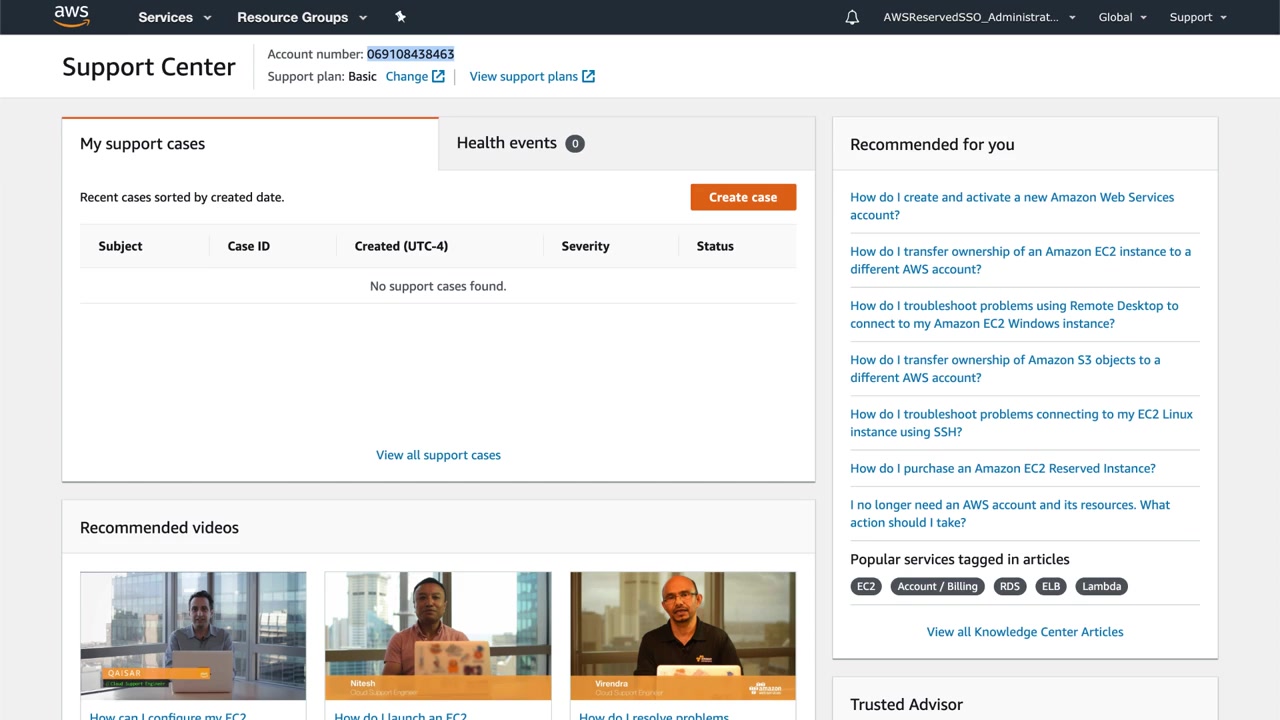The height and width of the screenshot is (720, 1280).
Task: Play the Nitesh video thumbnail
Action: point(438,635)
